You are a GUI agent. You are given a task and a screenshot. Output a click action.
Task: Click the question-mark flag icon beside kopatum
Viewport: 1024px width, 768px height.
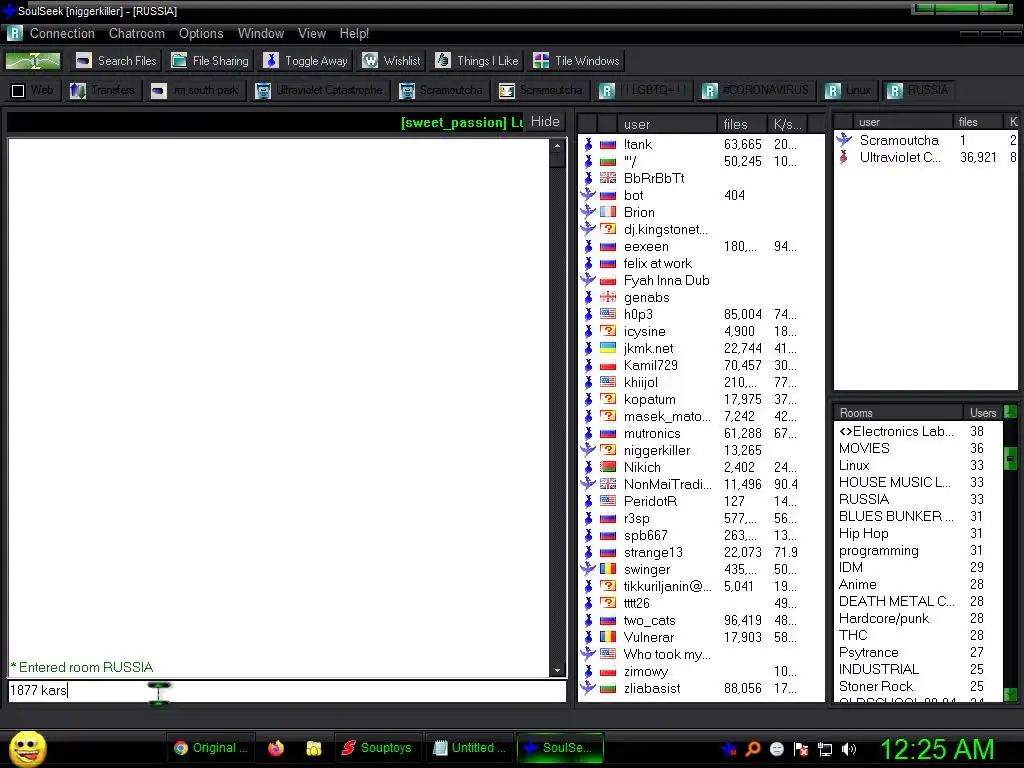pyautogui.click(x=608, y=399)
